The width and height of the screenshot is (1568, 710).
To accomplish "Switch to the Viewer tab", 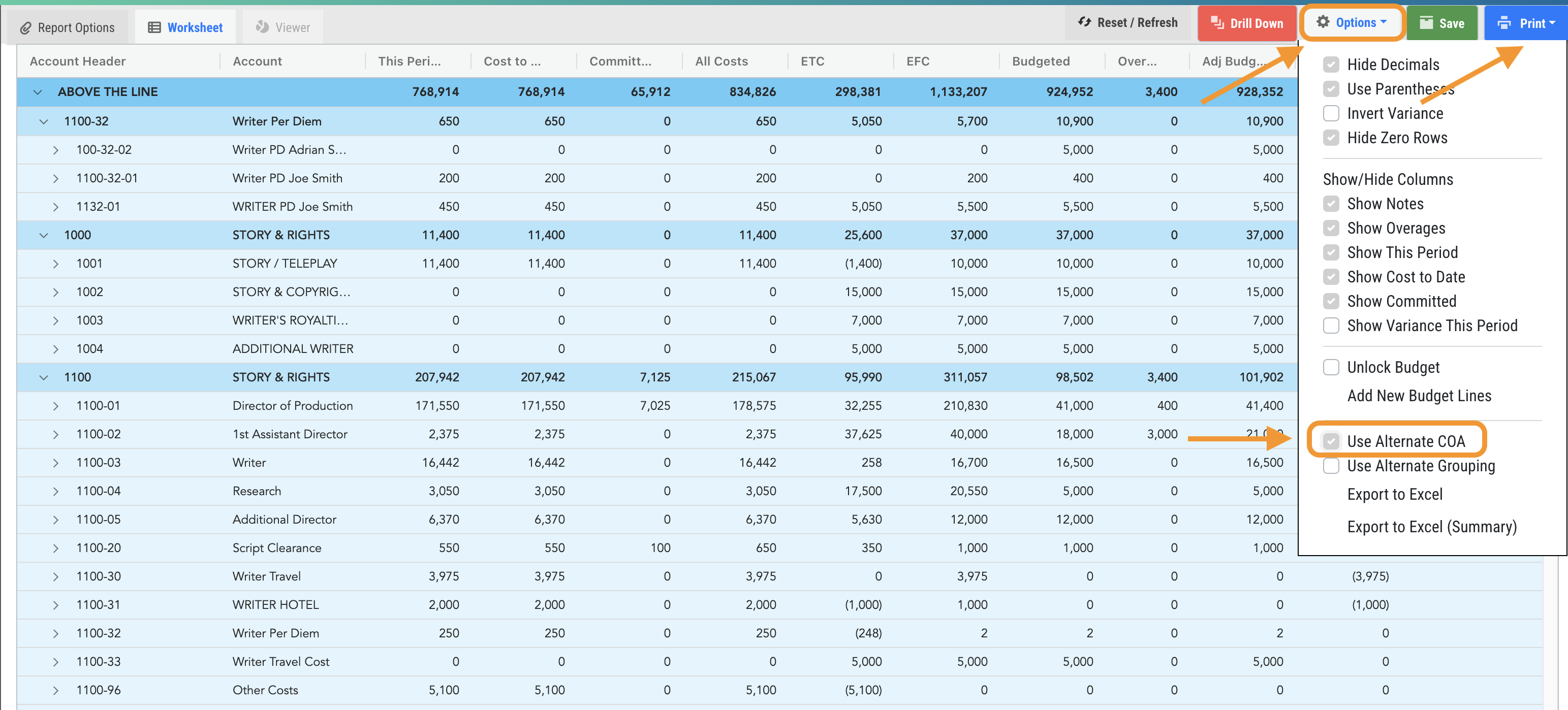I will tap(283, 28).
